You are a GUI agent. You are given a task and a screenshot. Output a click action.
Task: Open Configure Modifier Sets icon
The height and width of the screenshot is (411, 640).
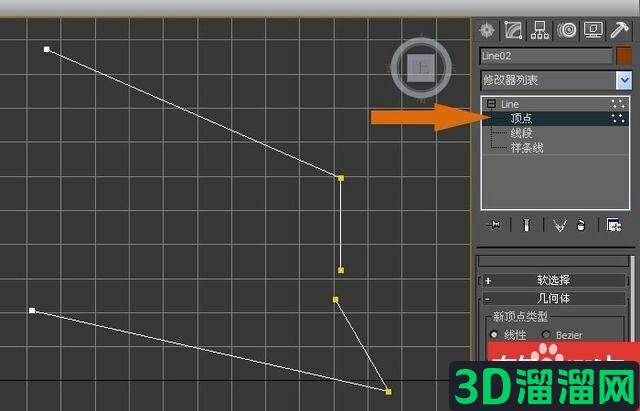tap(614, 225)
